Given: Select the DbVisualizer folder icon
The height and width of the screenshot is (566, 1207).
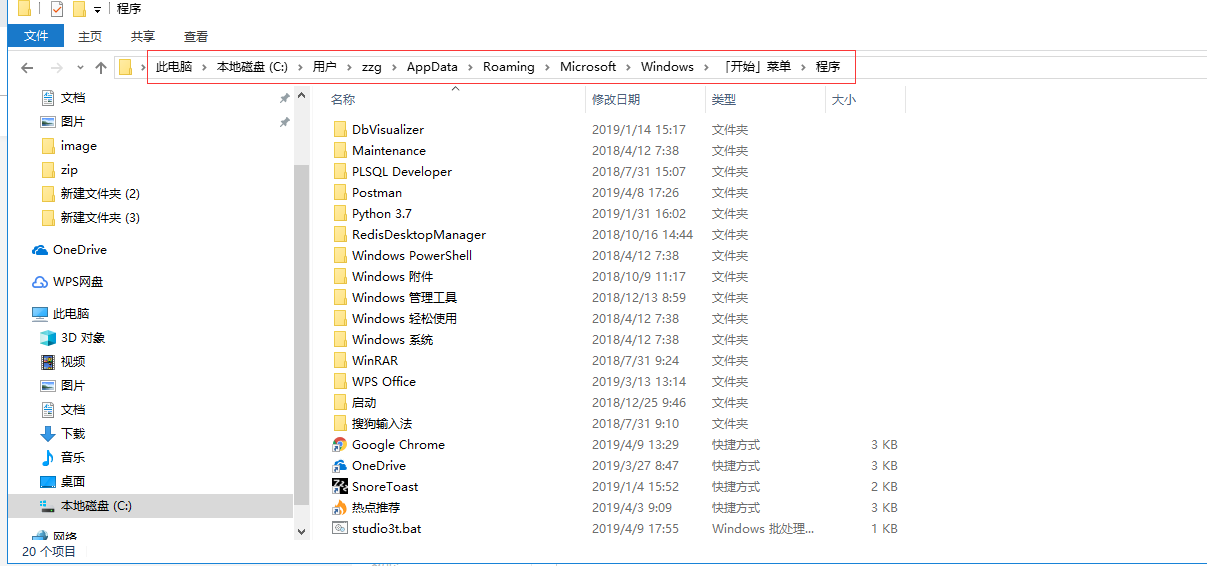Looking at the screenshot, I should coord(340,130).
